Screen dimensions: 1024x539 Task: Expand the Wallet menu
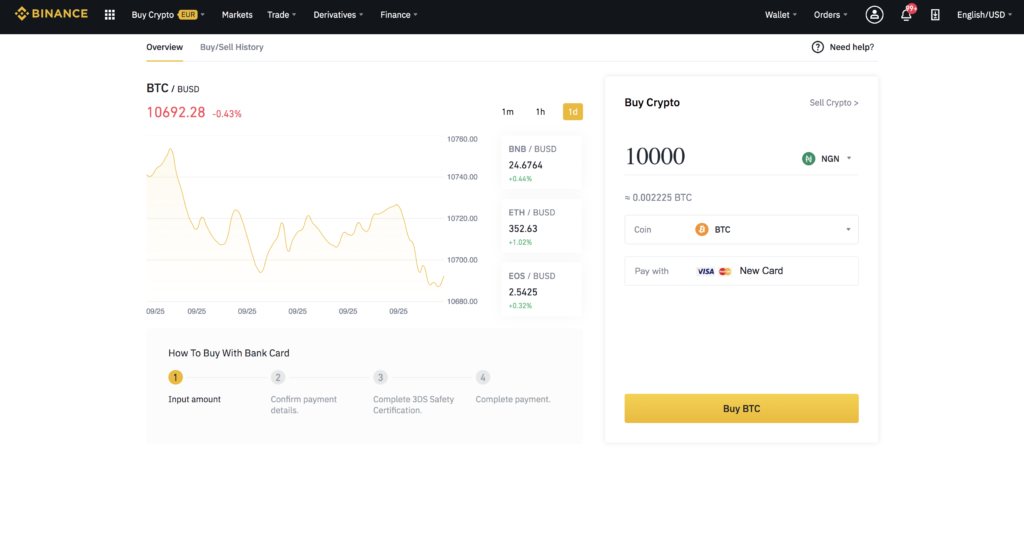click(780, 14)
